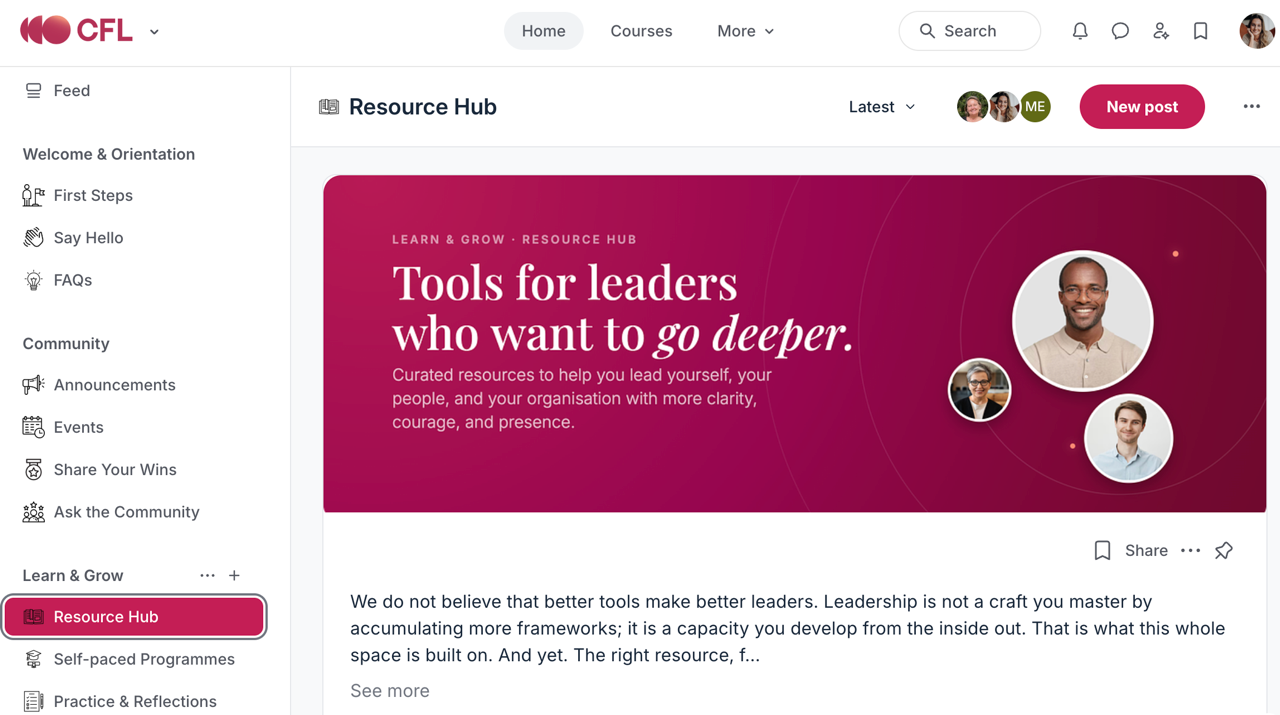
Task: Click the CFL logo
Action: [x=76, y=31]
